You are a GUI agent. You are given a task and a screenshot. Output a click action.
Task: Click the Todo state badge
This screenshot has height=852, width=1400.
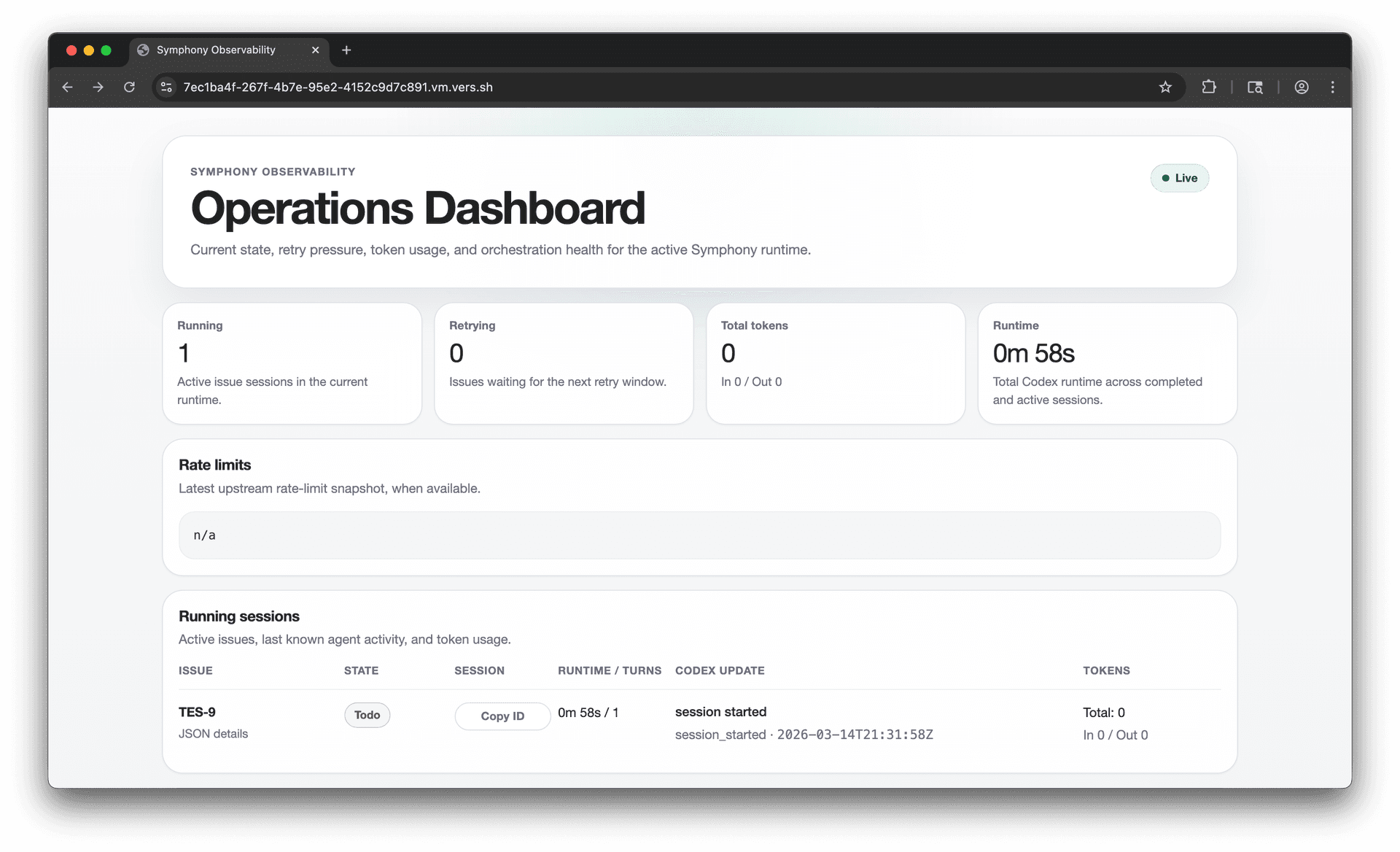367,715
